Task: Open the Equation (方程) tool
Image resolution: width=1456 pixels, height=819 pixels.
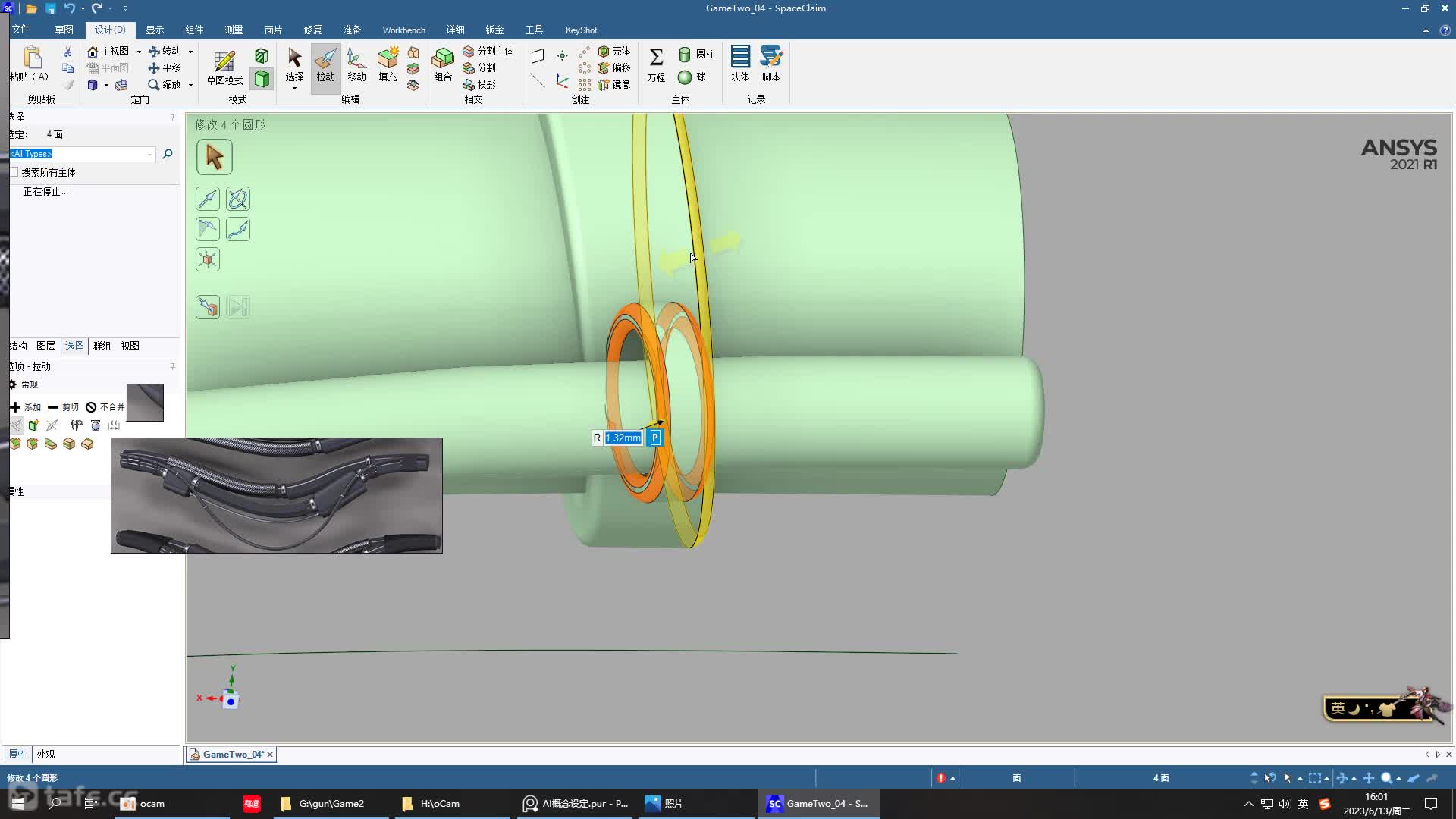Action: tap(656, 65)
